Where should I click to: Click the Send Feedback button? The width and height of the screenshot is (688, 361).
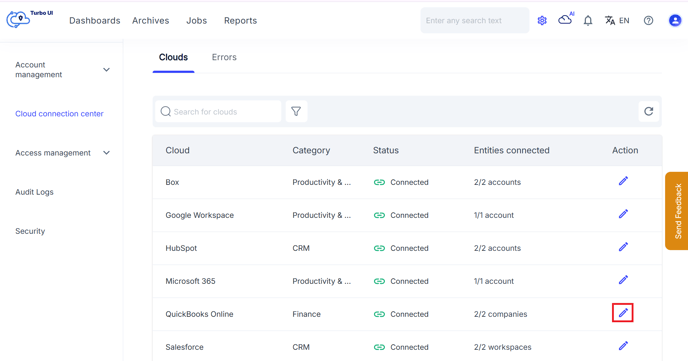(677, 211)
